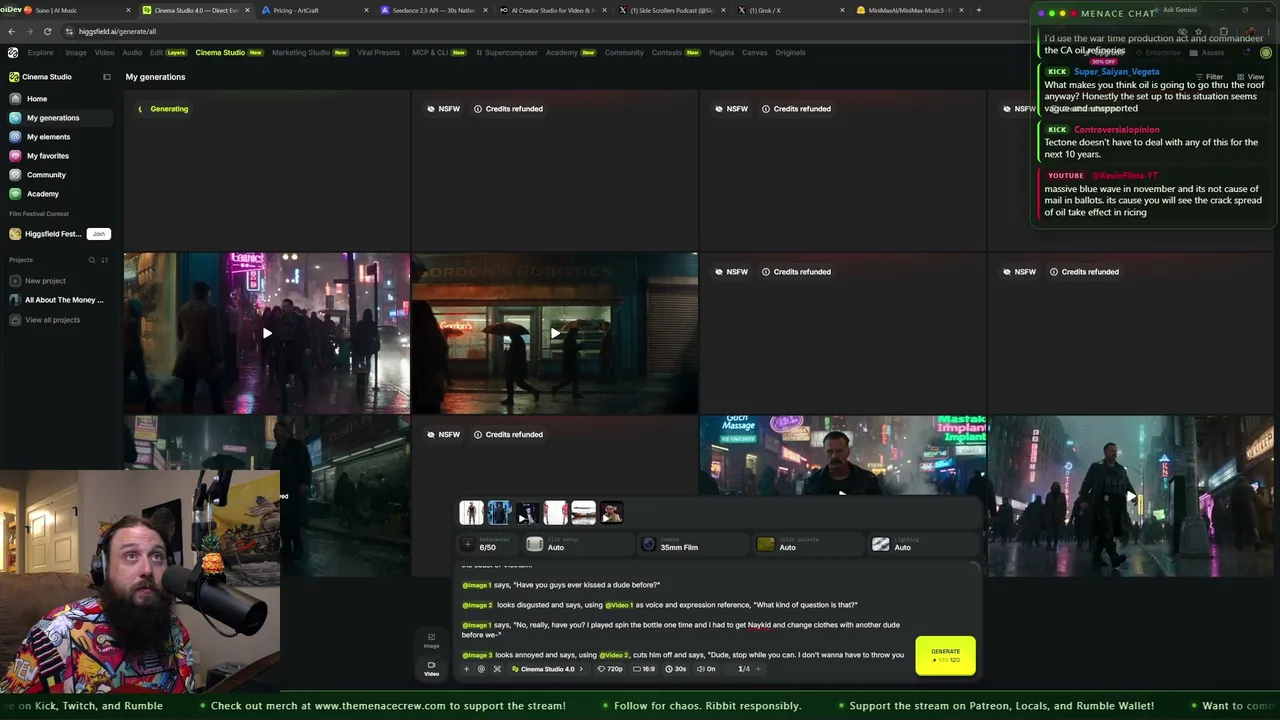
Task: Search projects with the magnifier icon
Action: [92, 260]
